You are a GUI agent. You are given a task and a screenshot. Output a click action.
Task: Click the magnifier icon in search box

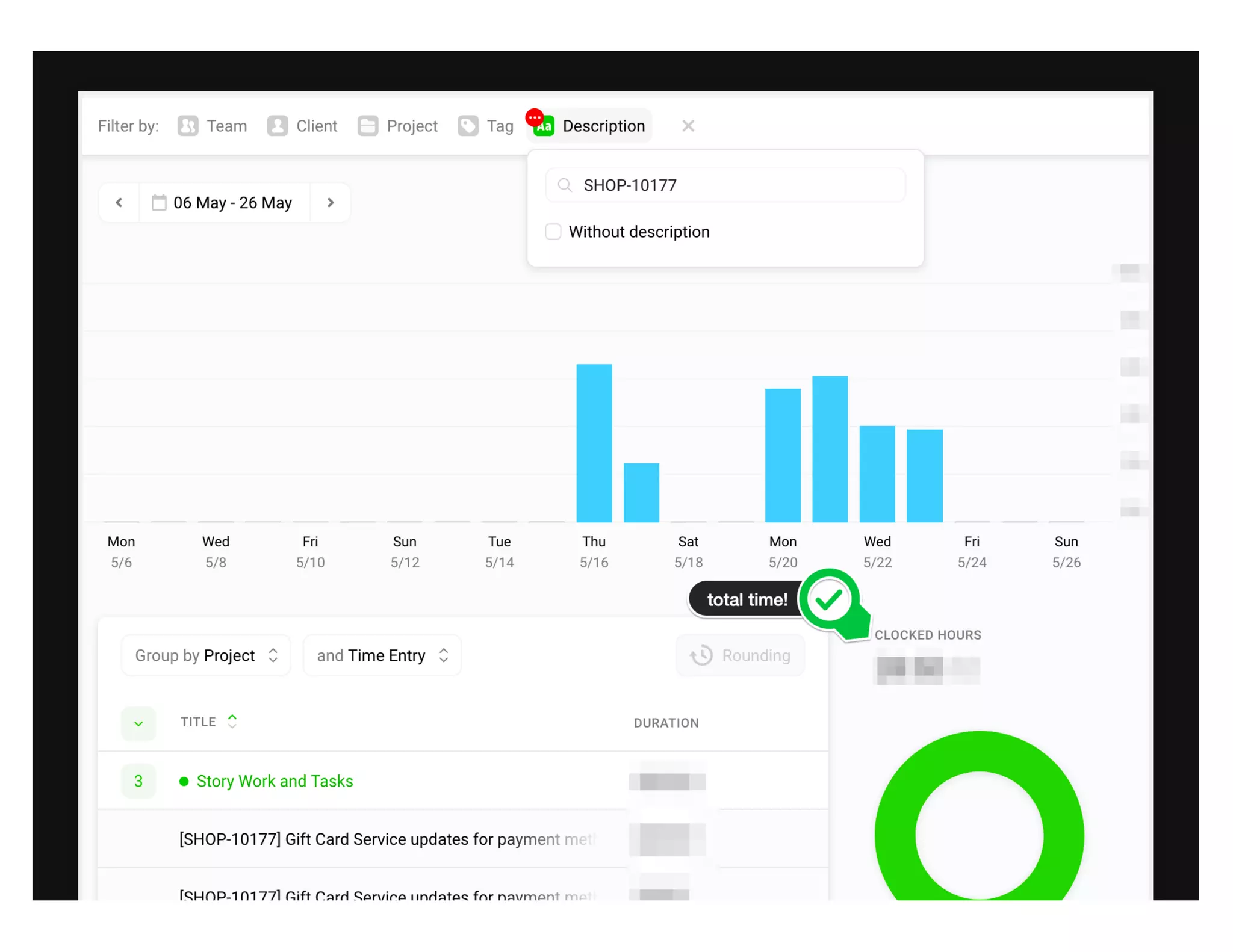point(564,185)
